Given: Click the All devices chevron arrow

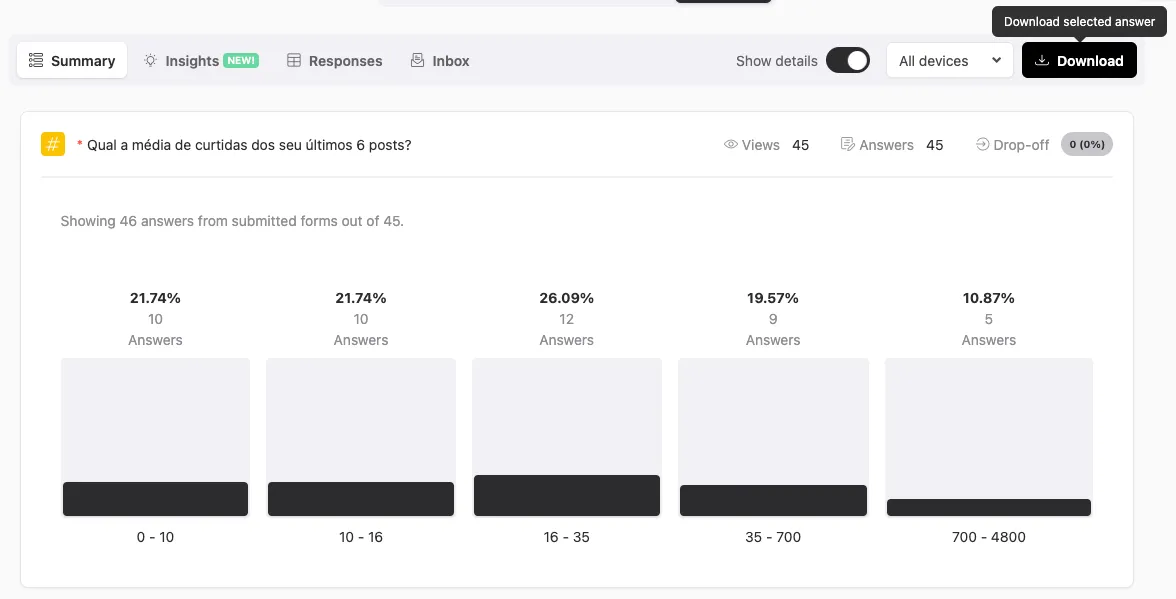Looking at the screenshot, I should tap(996, 61).
